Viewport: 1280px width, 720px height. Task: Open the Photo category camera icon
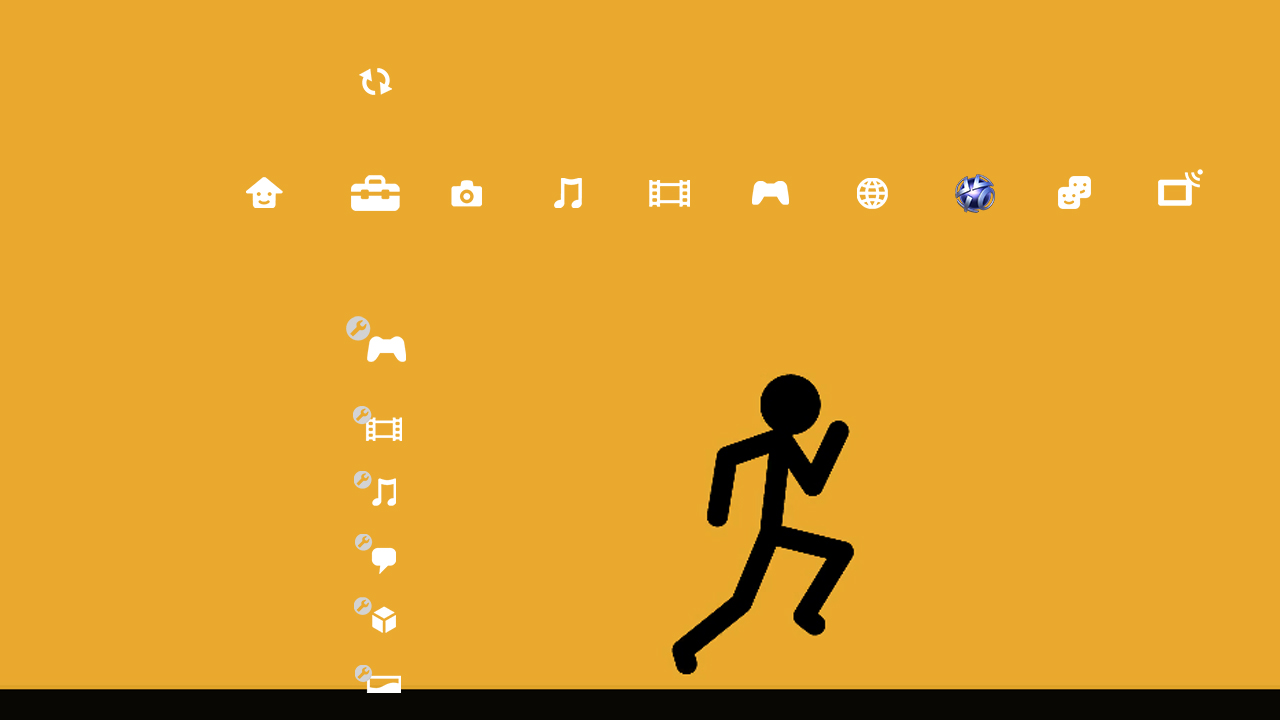click(x=467, y=193)
